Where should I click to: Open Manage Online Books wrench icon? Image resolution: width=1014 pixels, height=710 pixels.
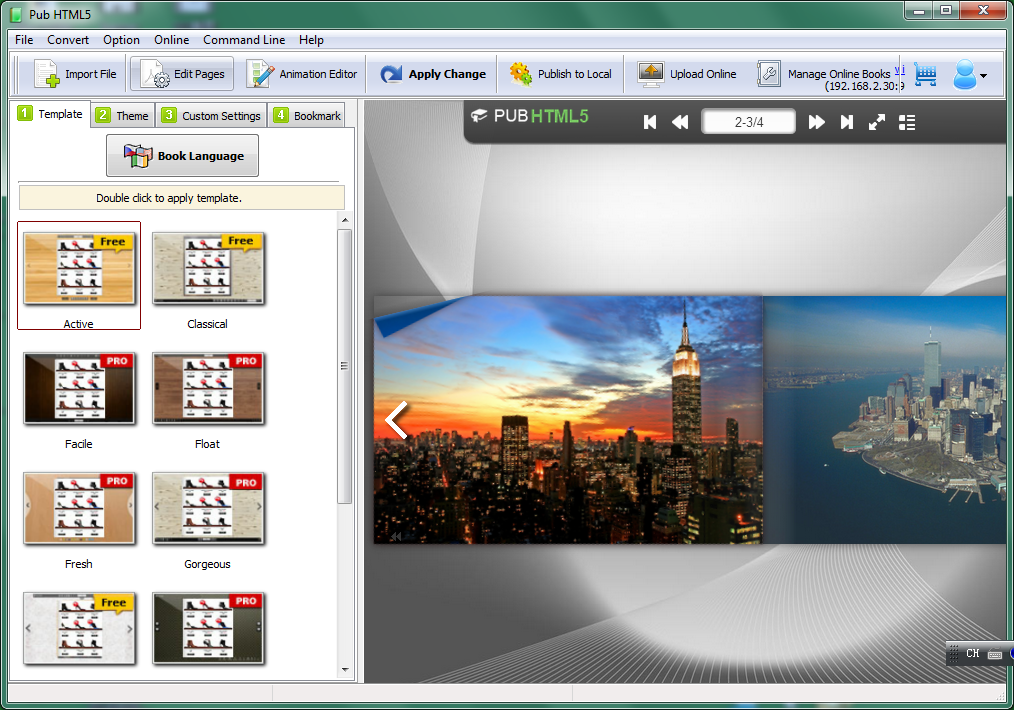769,74
